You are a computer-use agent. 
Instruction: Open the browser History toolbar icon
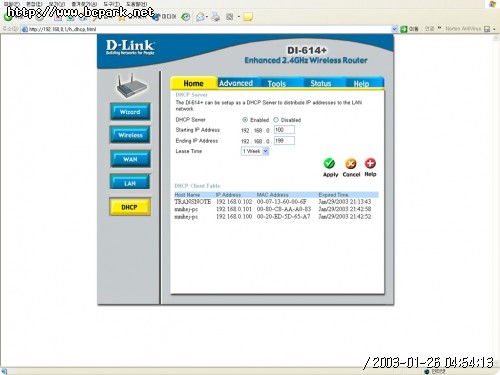[x=186, y=17]
